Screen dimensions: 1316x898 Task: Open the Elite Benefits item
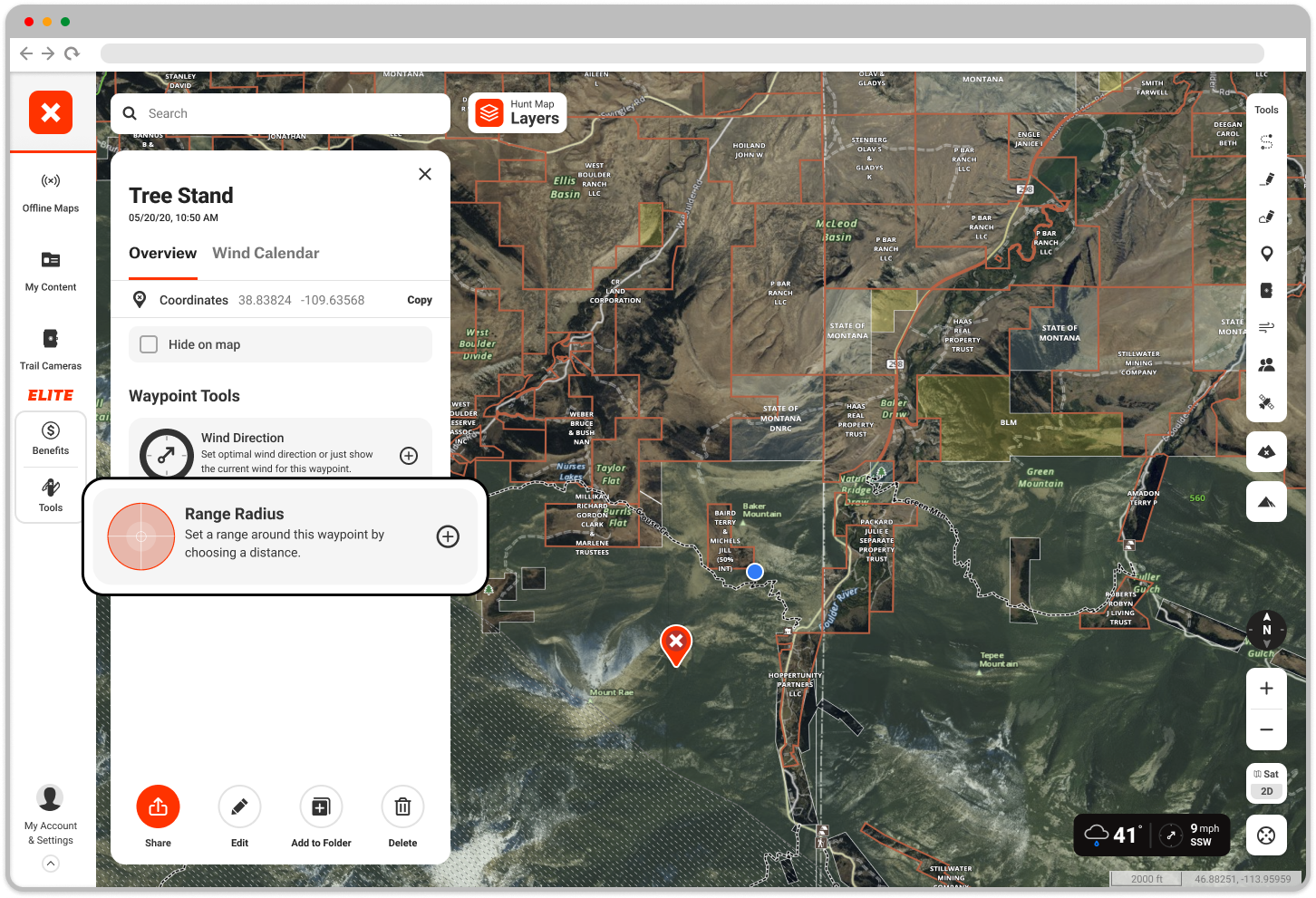tap(51, 439)
